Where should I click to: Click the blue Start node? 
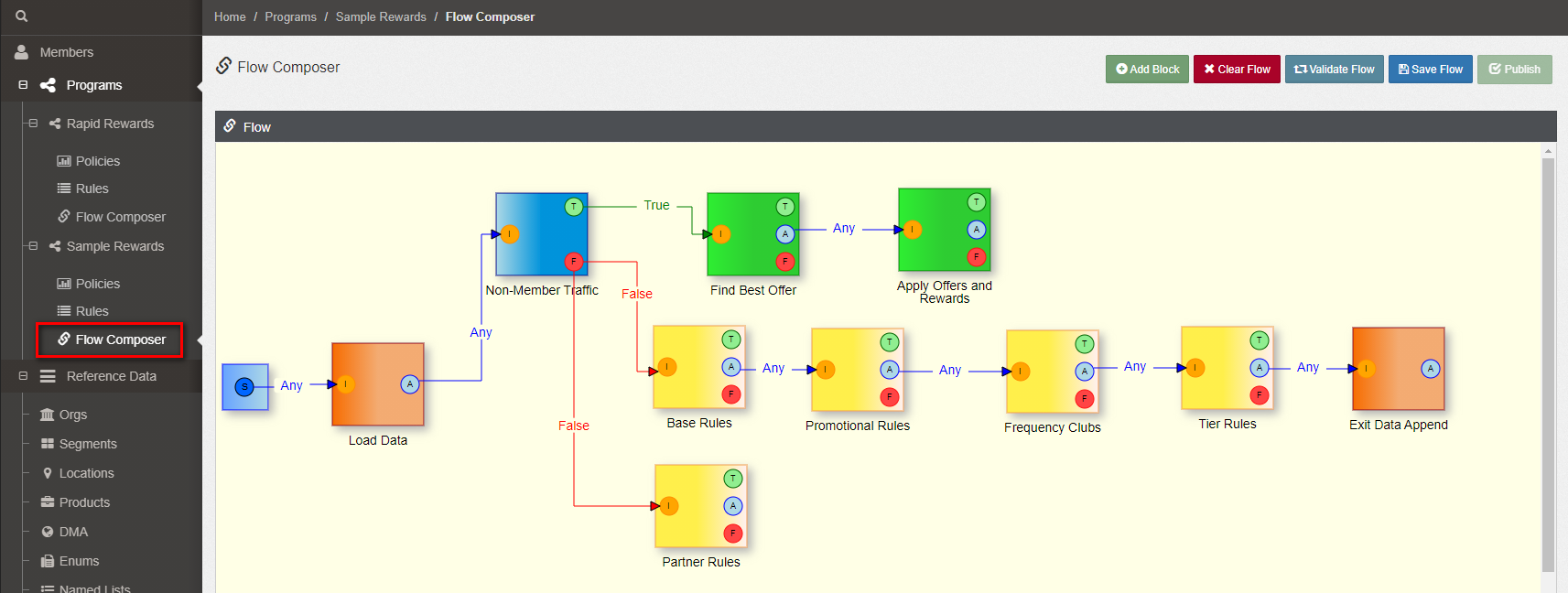[244, 386]
